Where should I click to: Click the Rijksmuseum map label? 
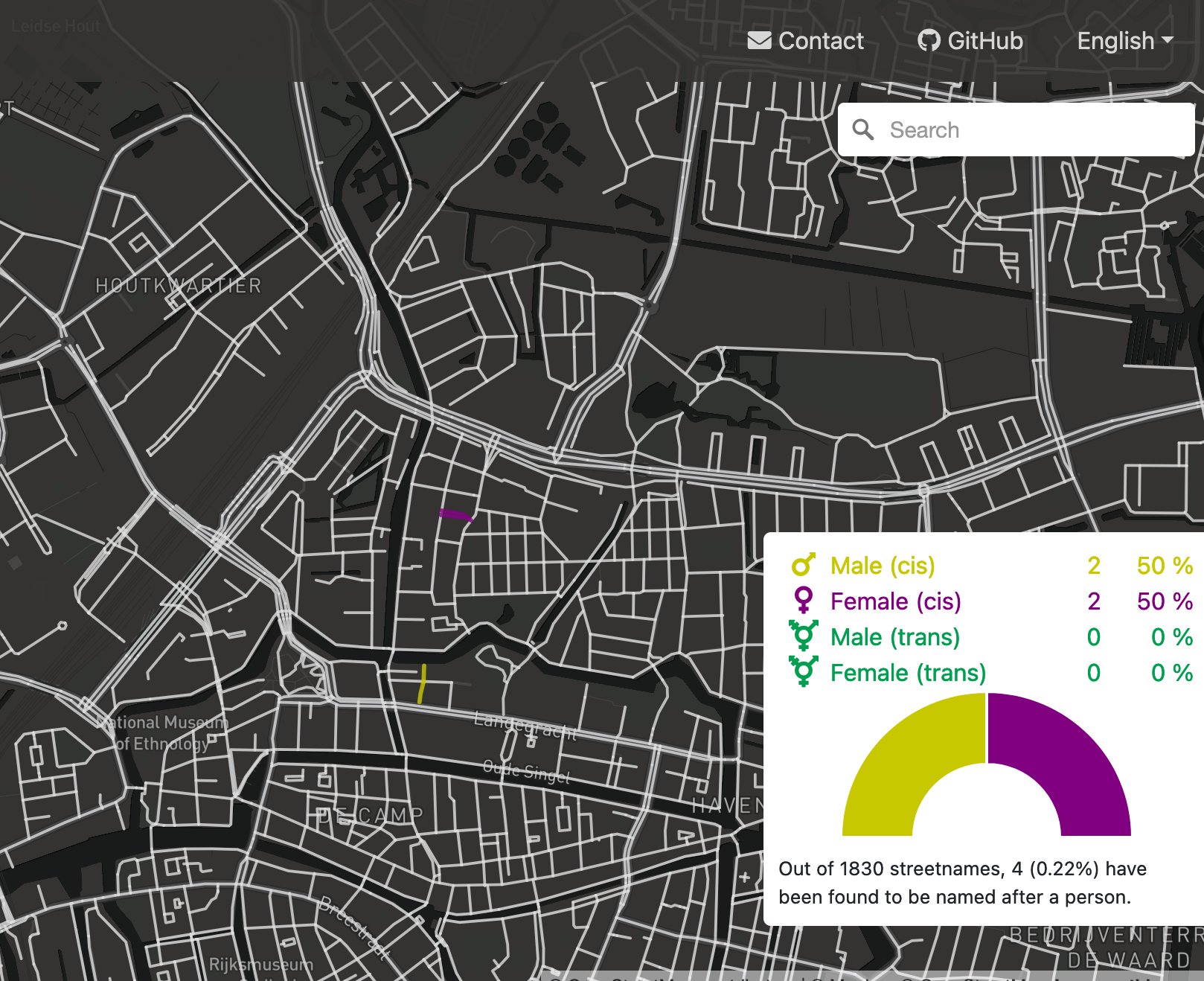pos(260,965)
